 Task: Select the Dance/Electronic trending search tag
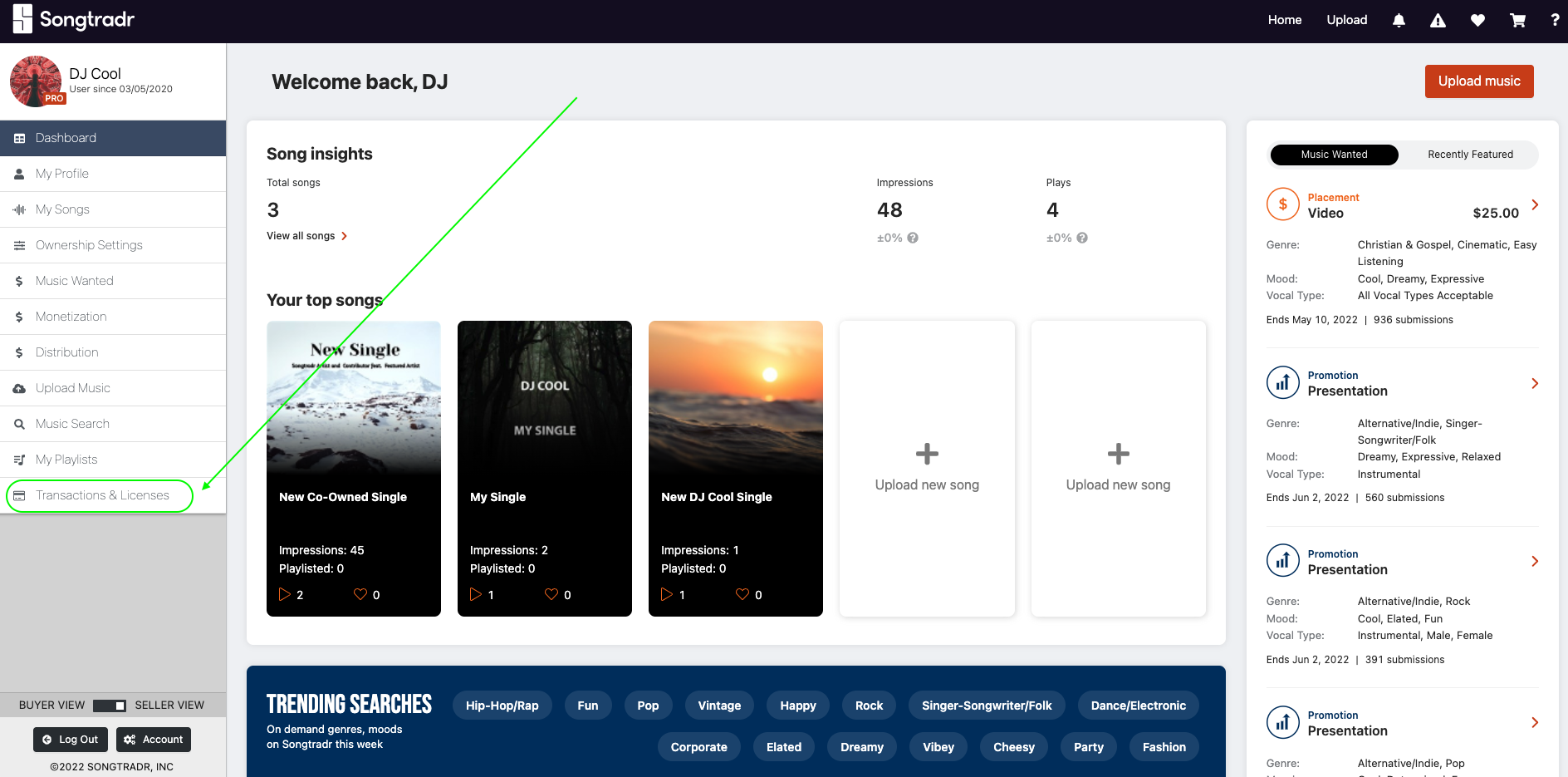pyautogui.click(x=1139, y=706)
